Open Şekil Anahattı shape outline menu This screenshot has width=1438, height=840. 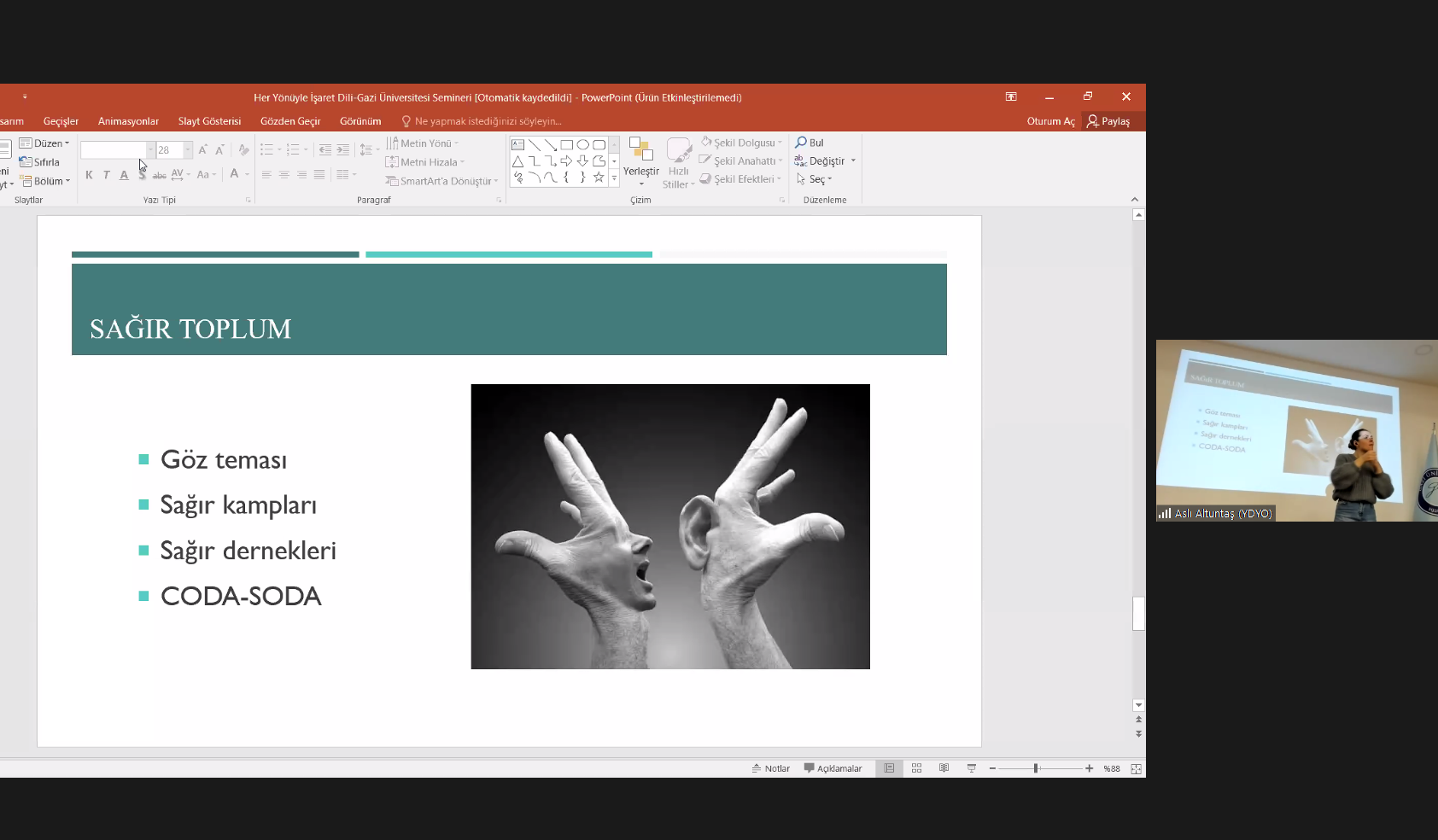pos(741,160)
